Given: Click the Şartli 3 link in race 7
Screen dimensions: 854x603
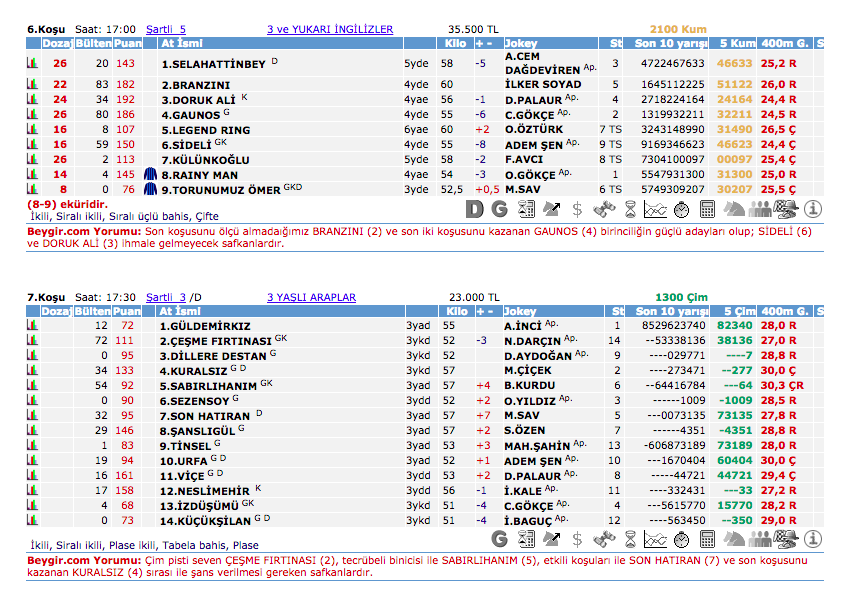Looking at the screenshot, I should (x=166, y=297).
